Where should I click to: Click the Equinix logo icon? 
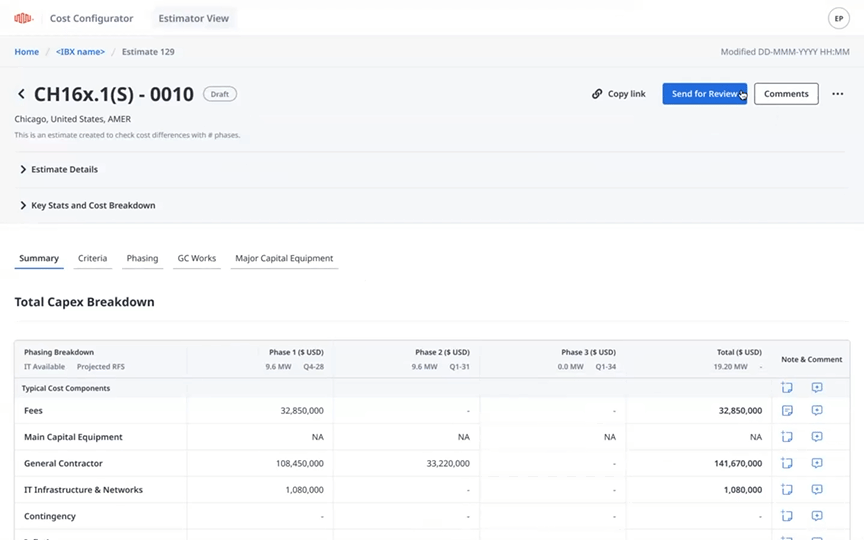click(x=23, y=18)
